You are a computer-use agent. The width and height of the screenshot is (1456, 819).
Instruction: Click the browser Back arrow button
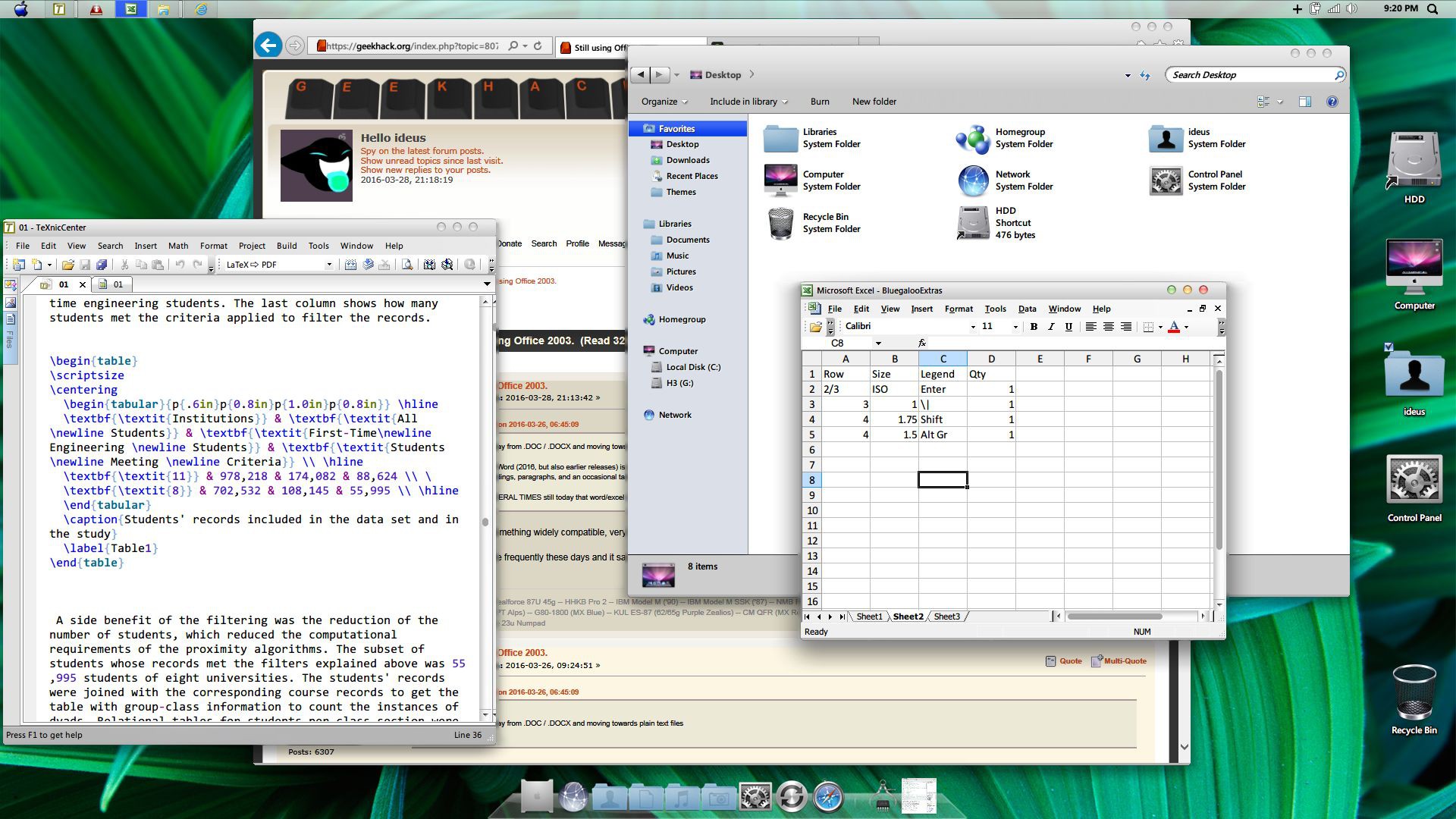(x=268, y=45)
